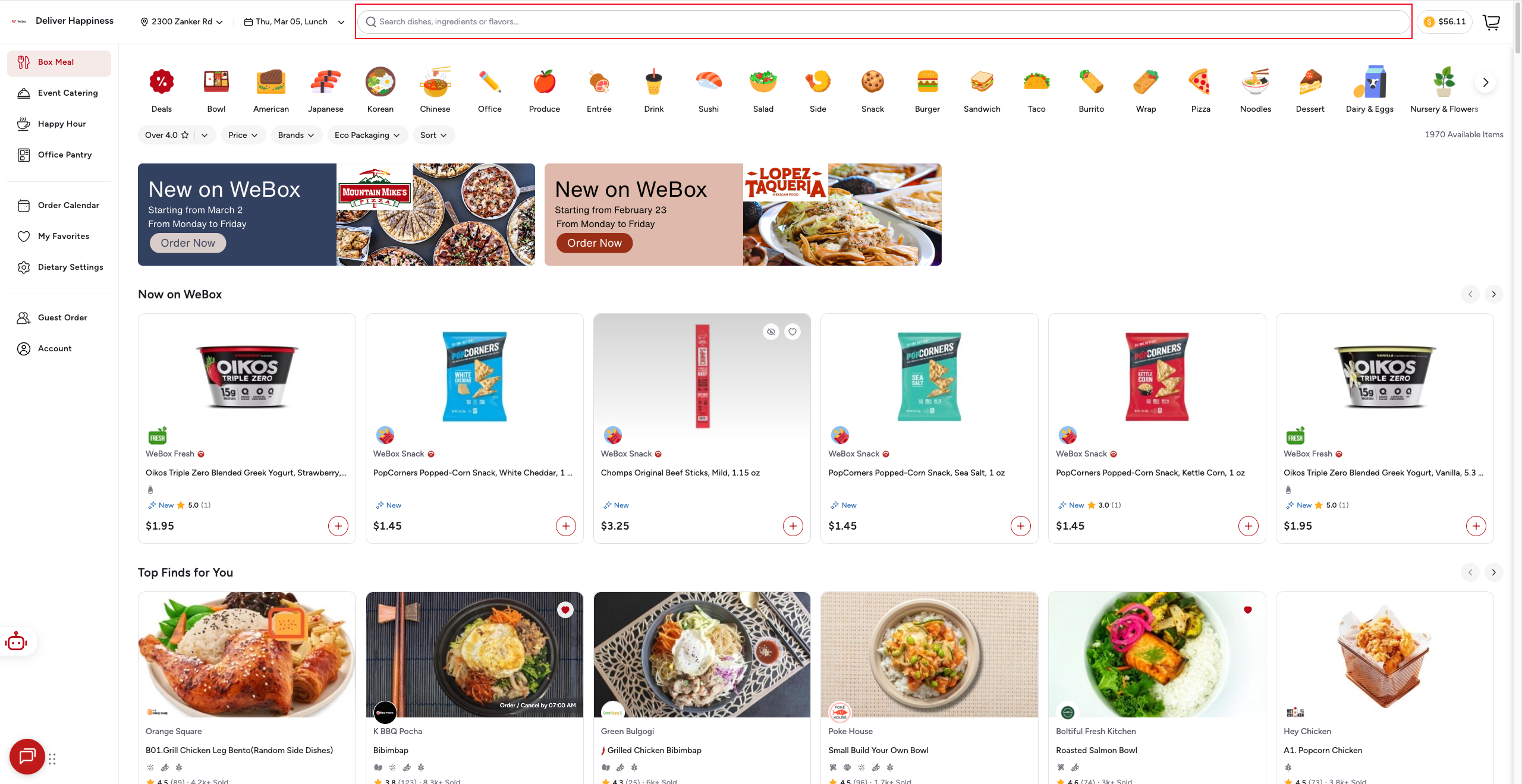Open the red live chat bubble
This screenshot has height=784, width=1522.
pos(27,757)
